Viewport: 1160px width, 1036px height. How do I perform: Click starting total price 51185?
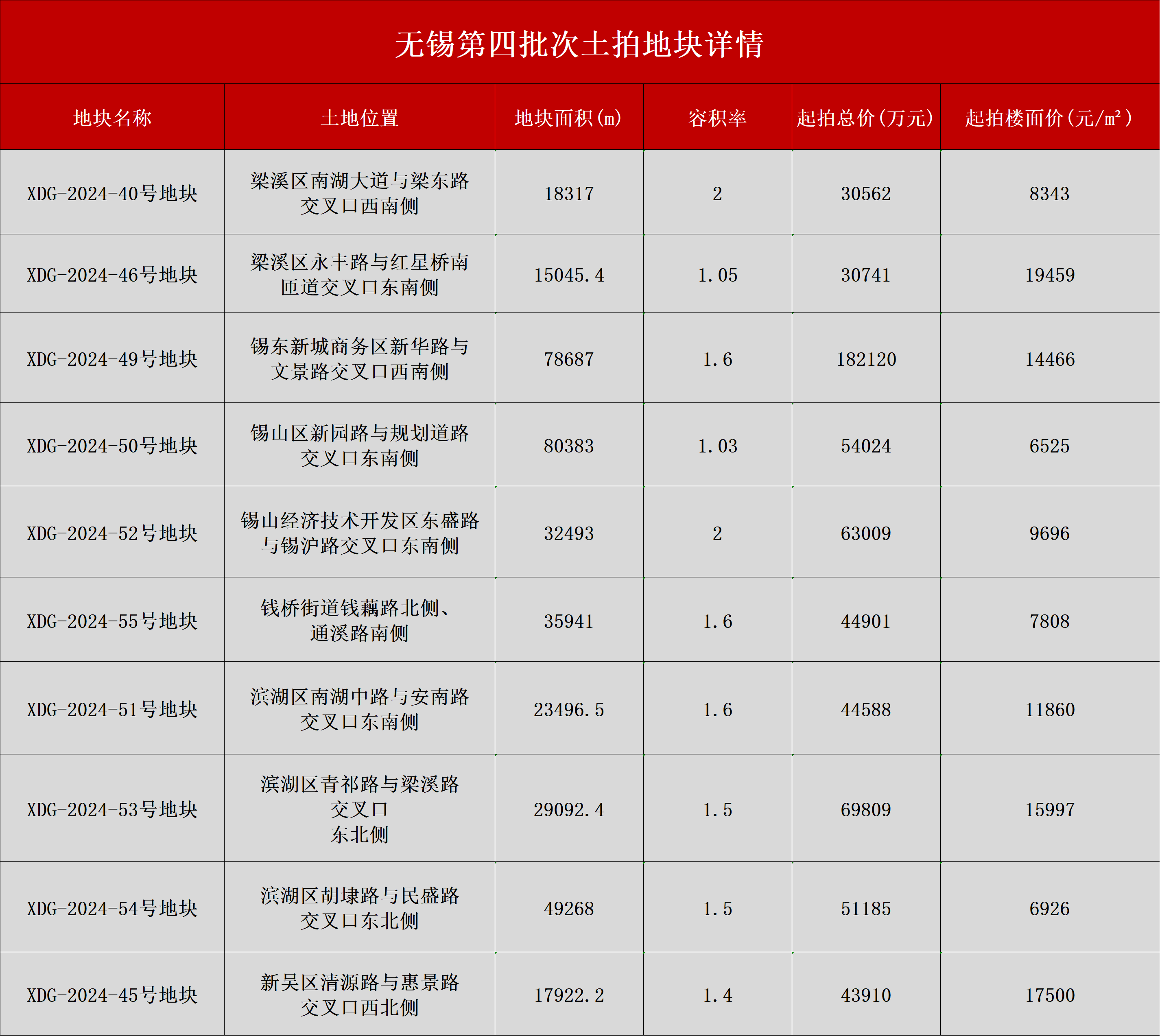[866, 909]
